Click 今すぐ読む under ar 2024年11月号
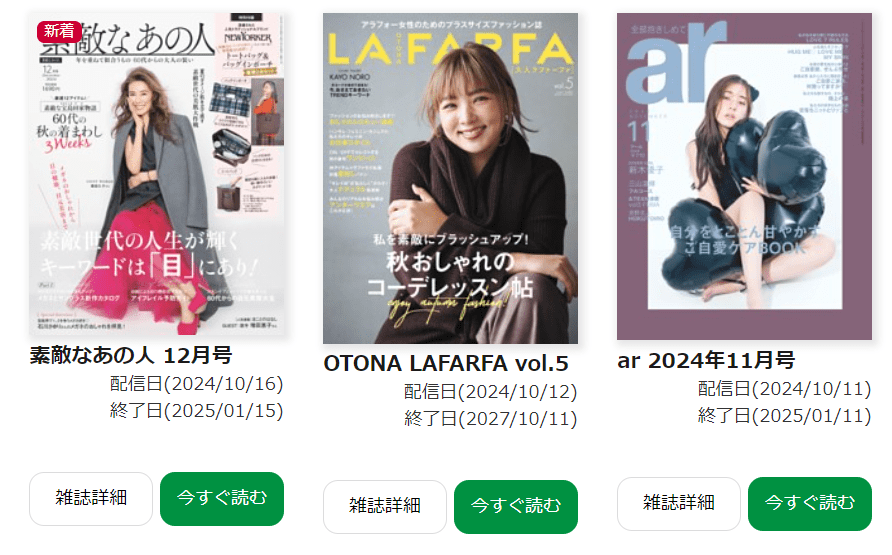This screenshot has height=555, width=892. point(810,504)
